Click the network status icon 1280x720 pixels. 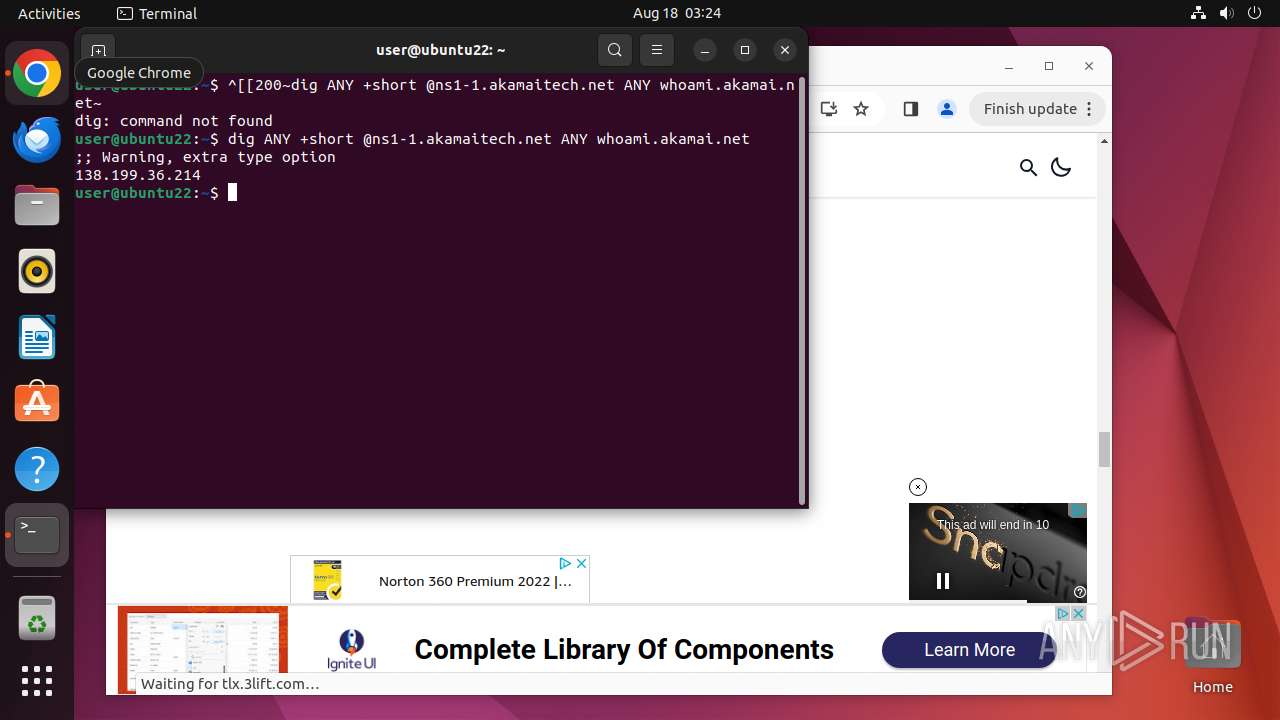pos(1199,13)
